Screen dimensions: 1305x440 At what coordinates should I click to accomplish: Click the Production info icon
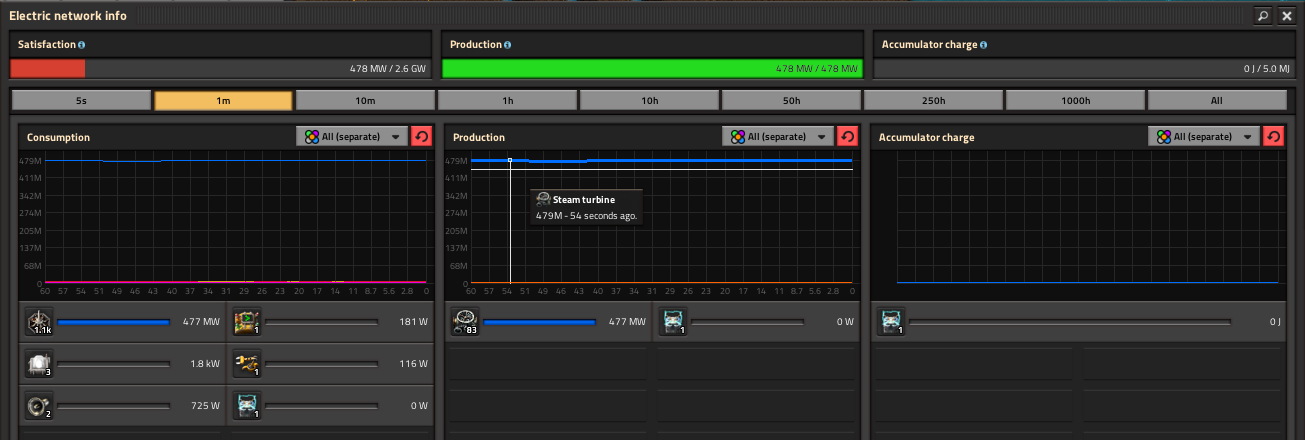pyautogui.click(x=508, y=45)
